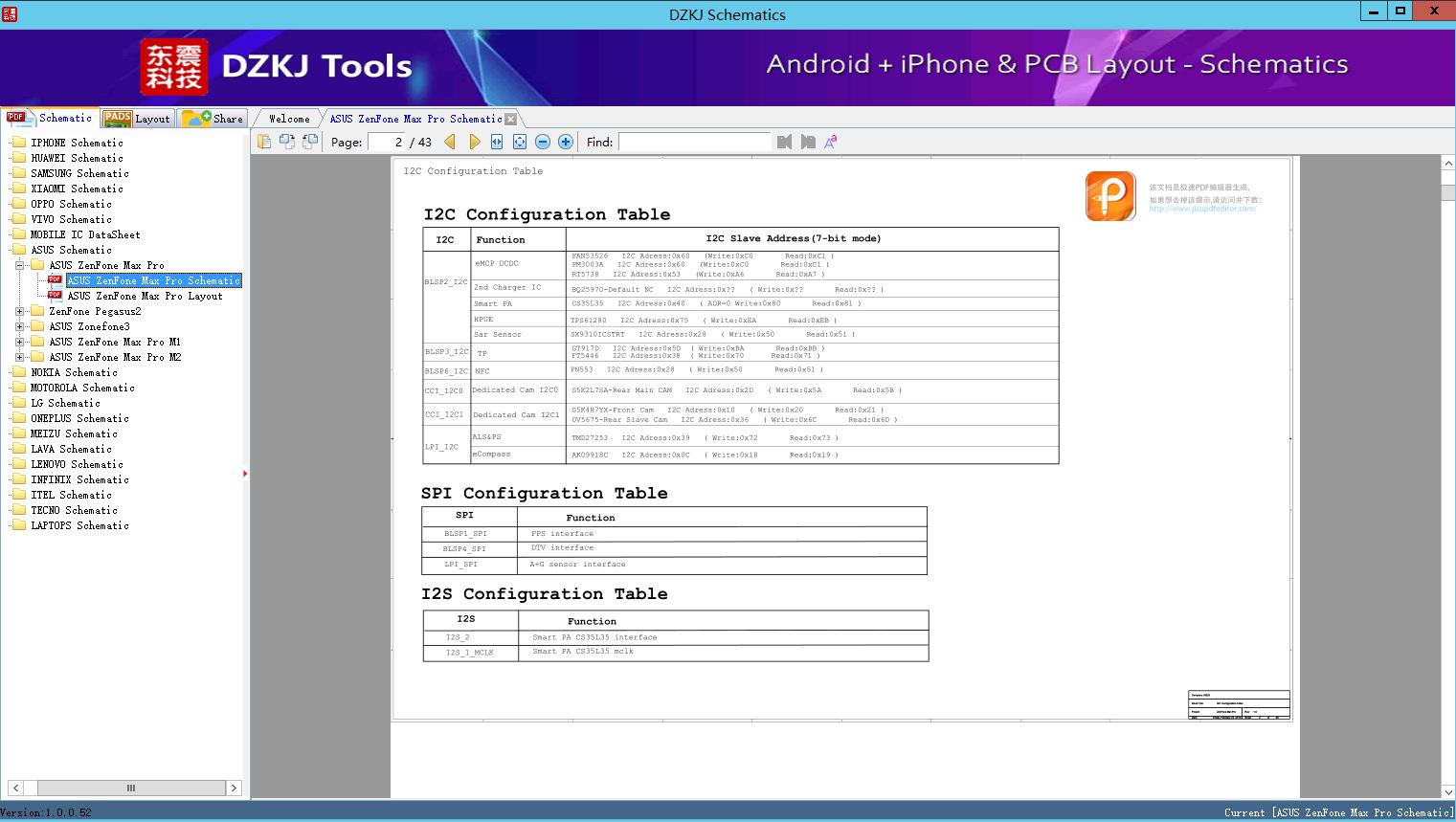Click the red sidebar collapse arrow
The width and height of the screenshot is (1456, 822).
(245, 473)
